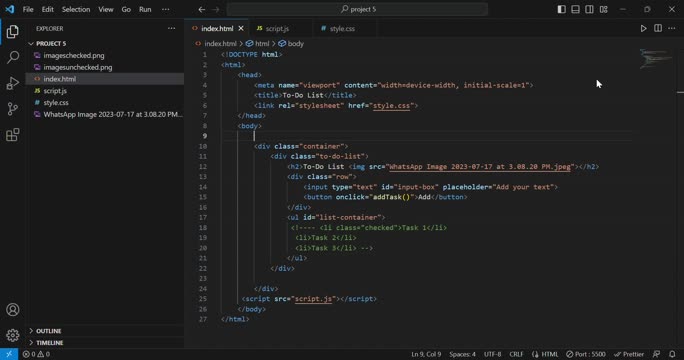The width and height of the screenshot is (684, 360).
Task: Click Prettier status bar item
Action: [x=629, y=354]
